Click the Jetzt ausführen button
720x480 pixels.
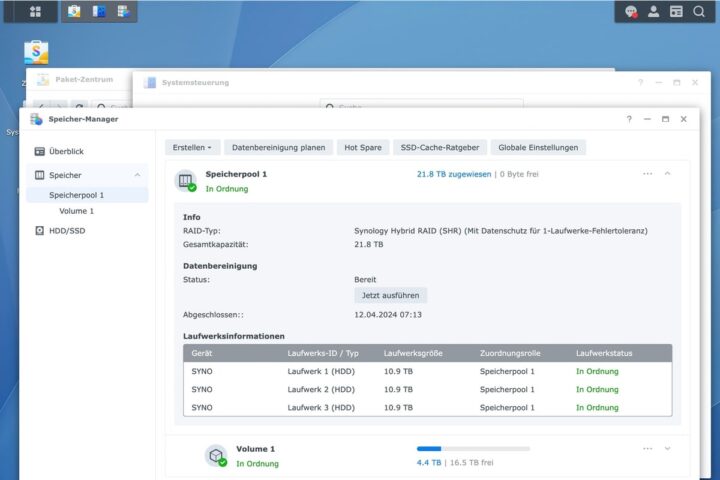tap(390, 295)
